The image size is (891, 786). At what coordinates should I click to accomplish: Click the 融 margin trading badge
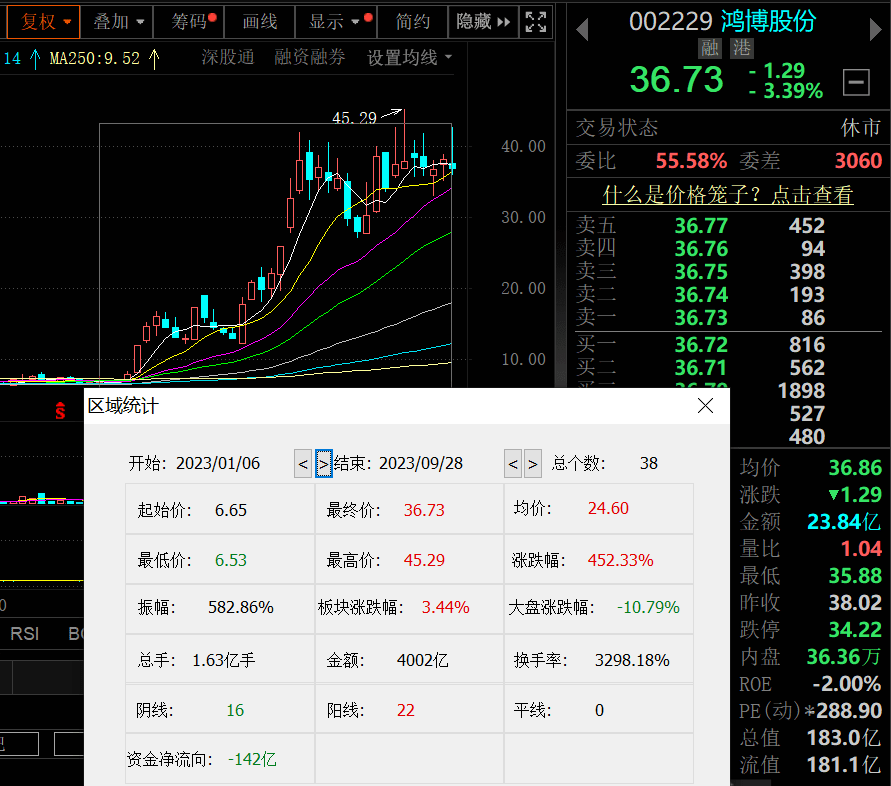(711, 47)
